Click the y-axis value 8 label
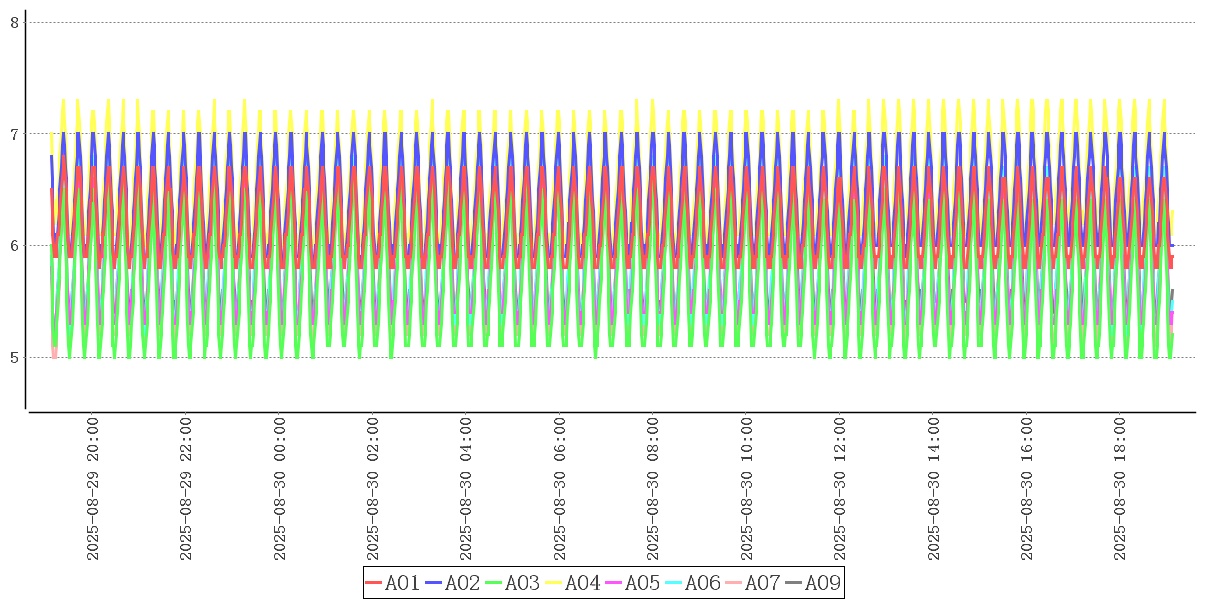 (14, 22)
